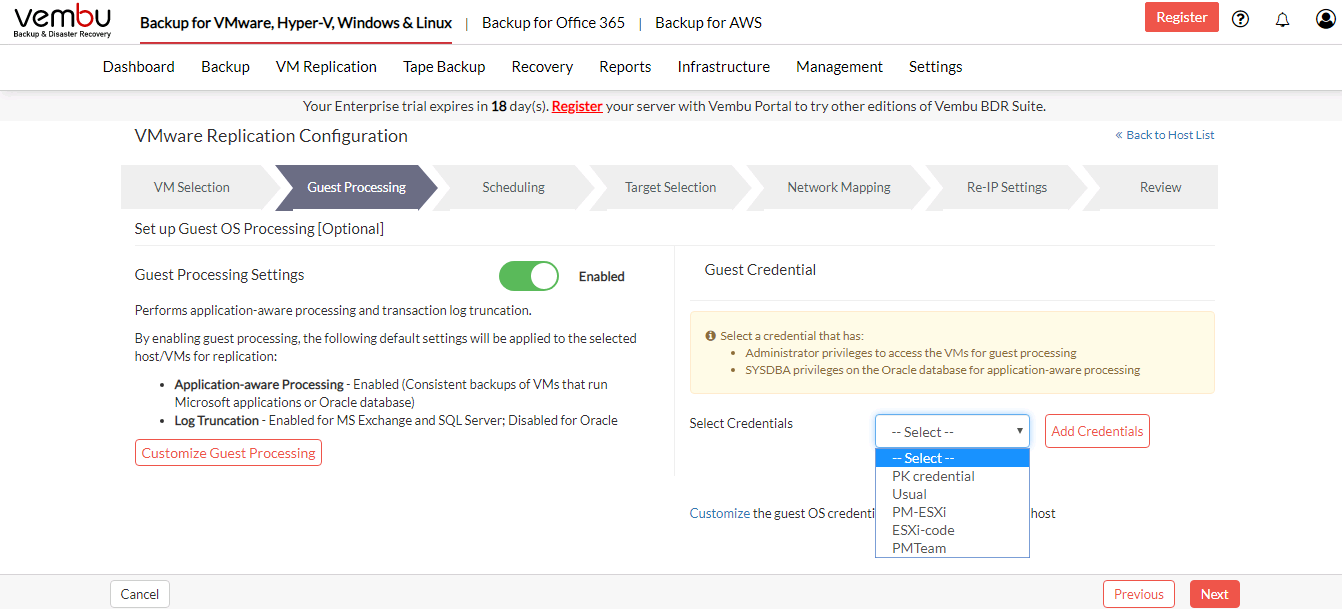Click 'Set up Guest OS Processing [Optional]' text
Screen dimensions: 1342x609
(259, 229)
